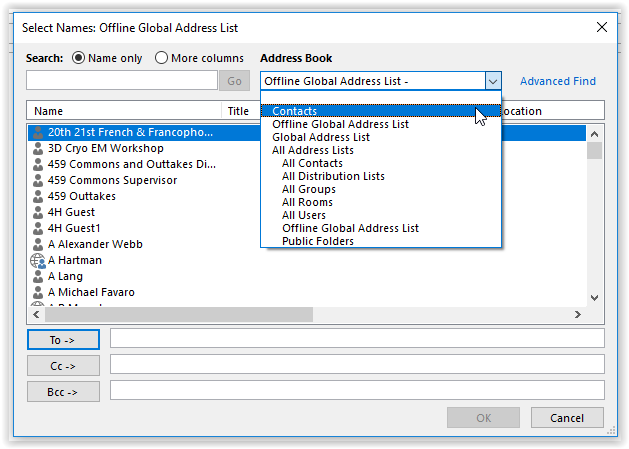This screenshot has height=449, width=629.
Task: Choose indented Offline Global Address List entry
Action: click(x=381, y=228)
